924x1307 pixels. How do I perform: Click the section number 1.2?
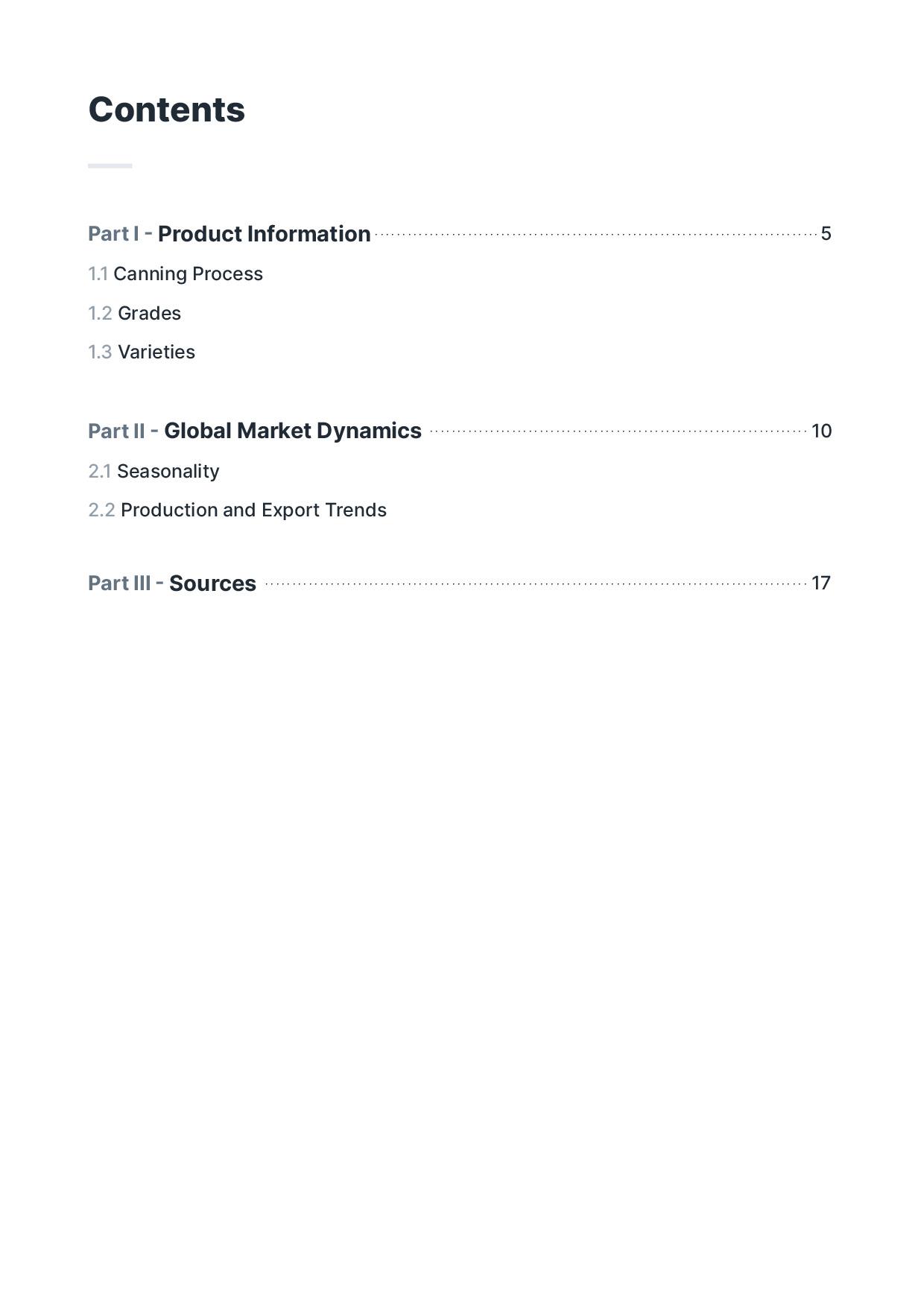tap(100, 314)
